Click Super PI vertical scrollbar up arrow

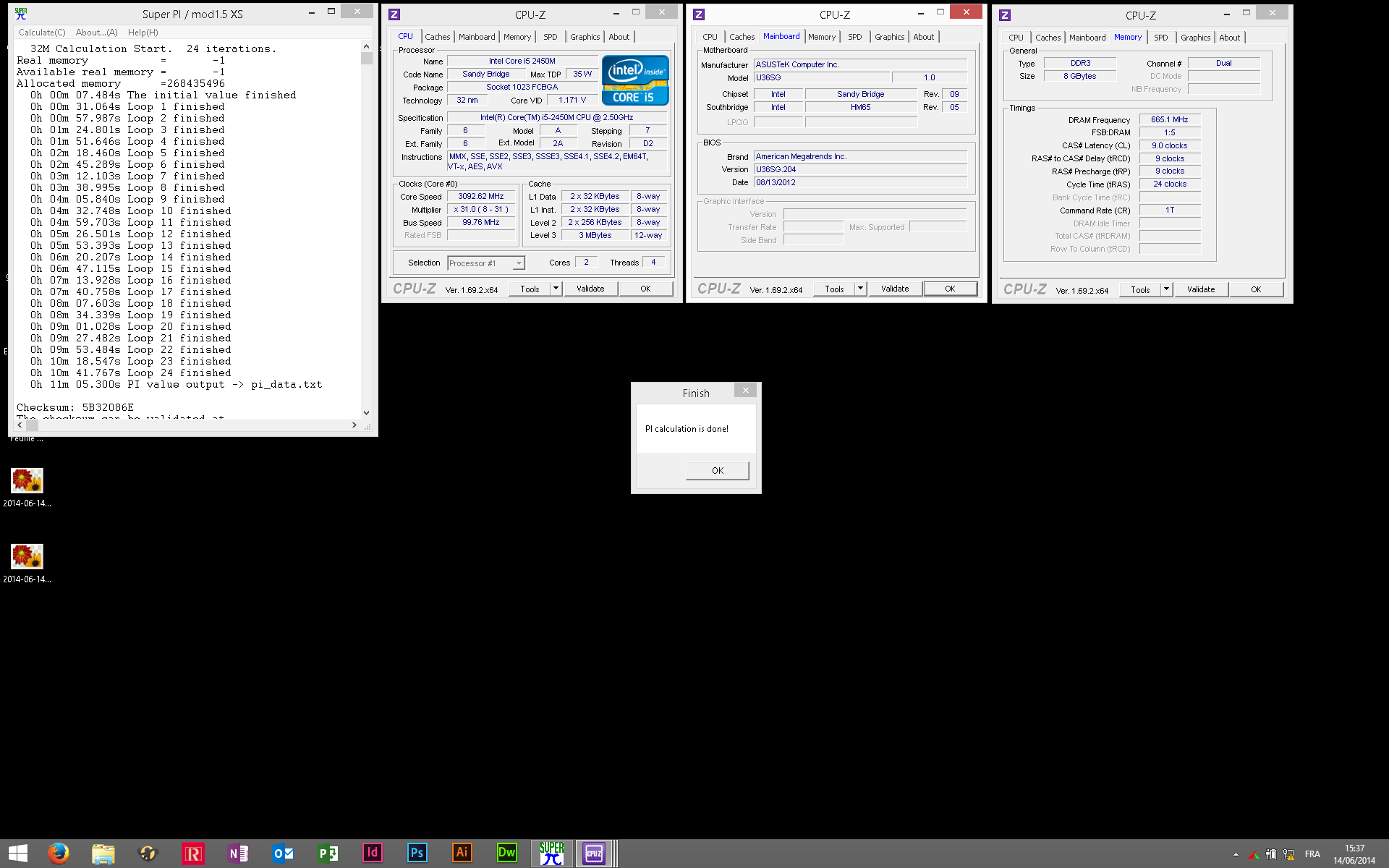point(366,46)
